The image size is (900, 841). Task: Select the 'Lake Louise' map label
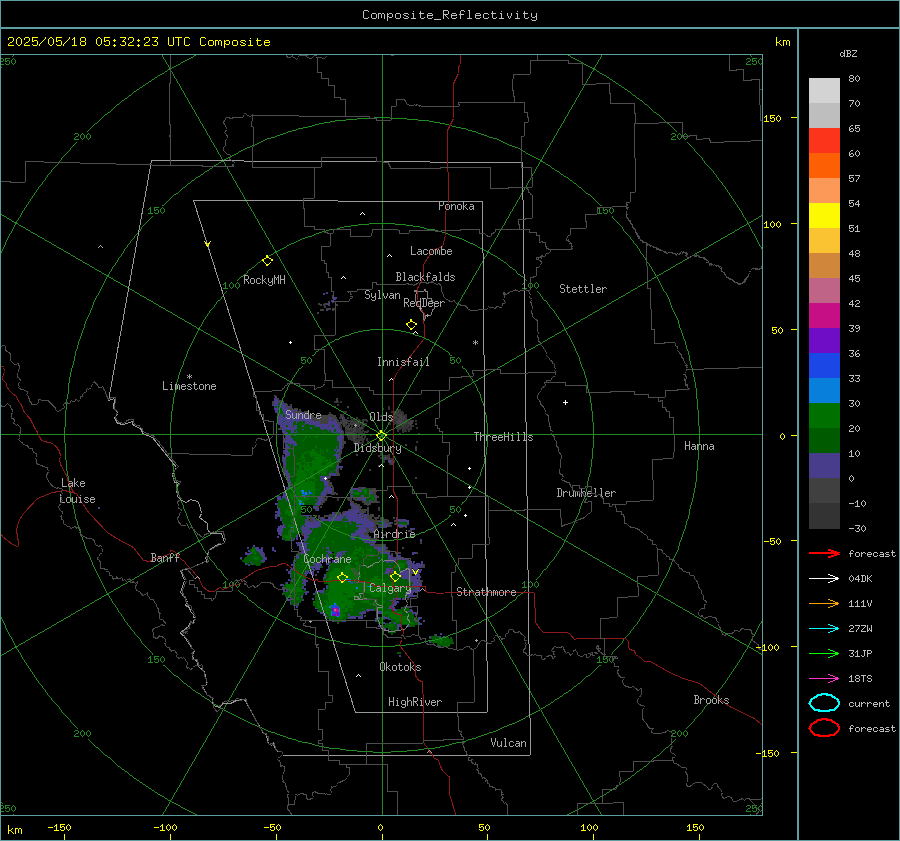77,491
